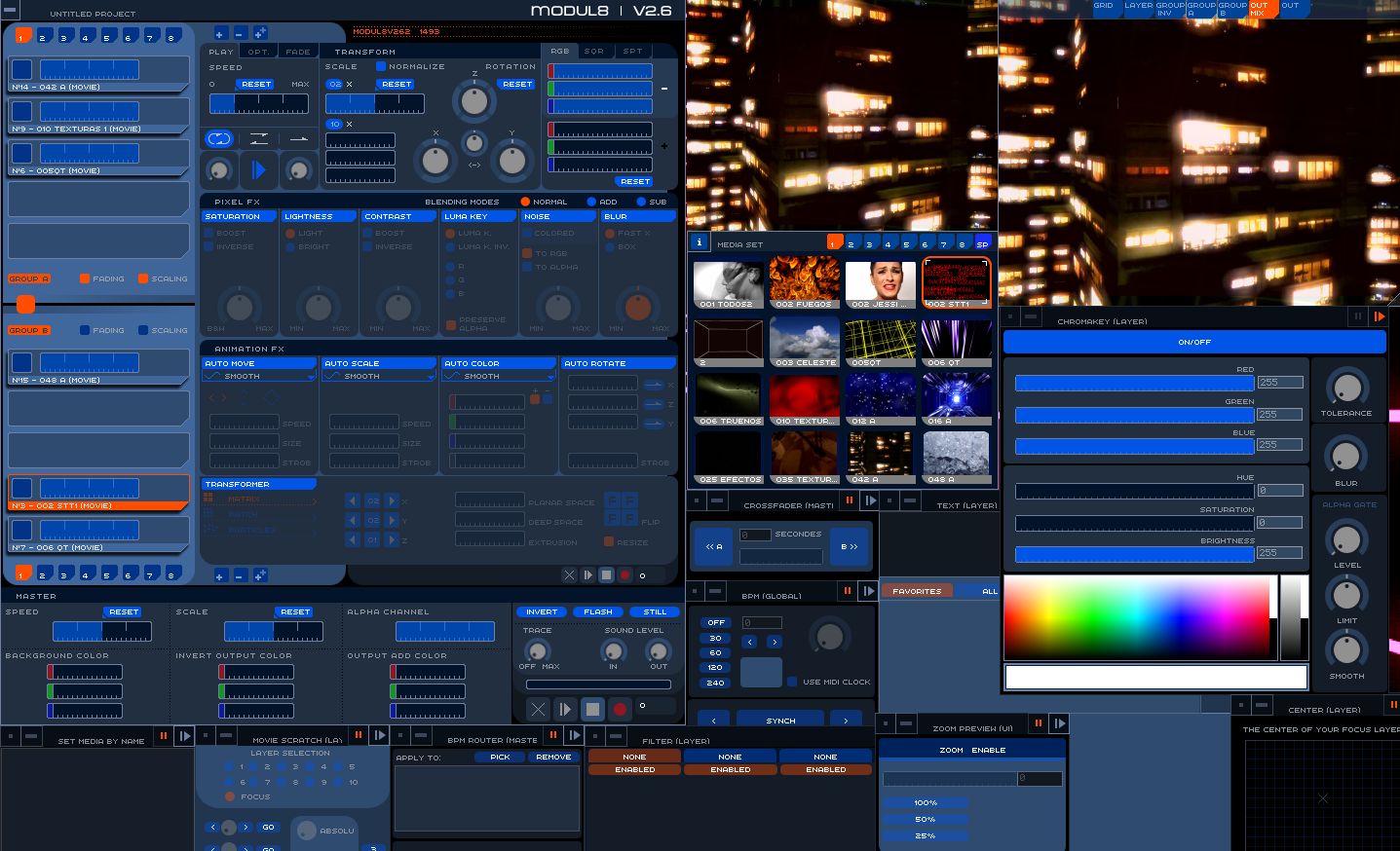
Task: Open the first NONE filter dropdown
Action: [x=633, y=756]
